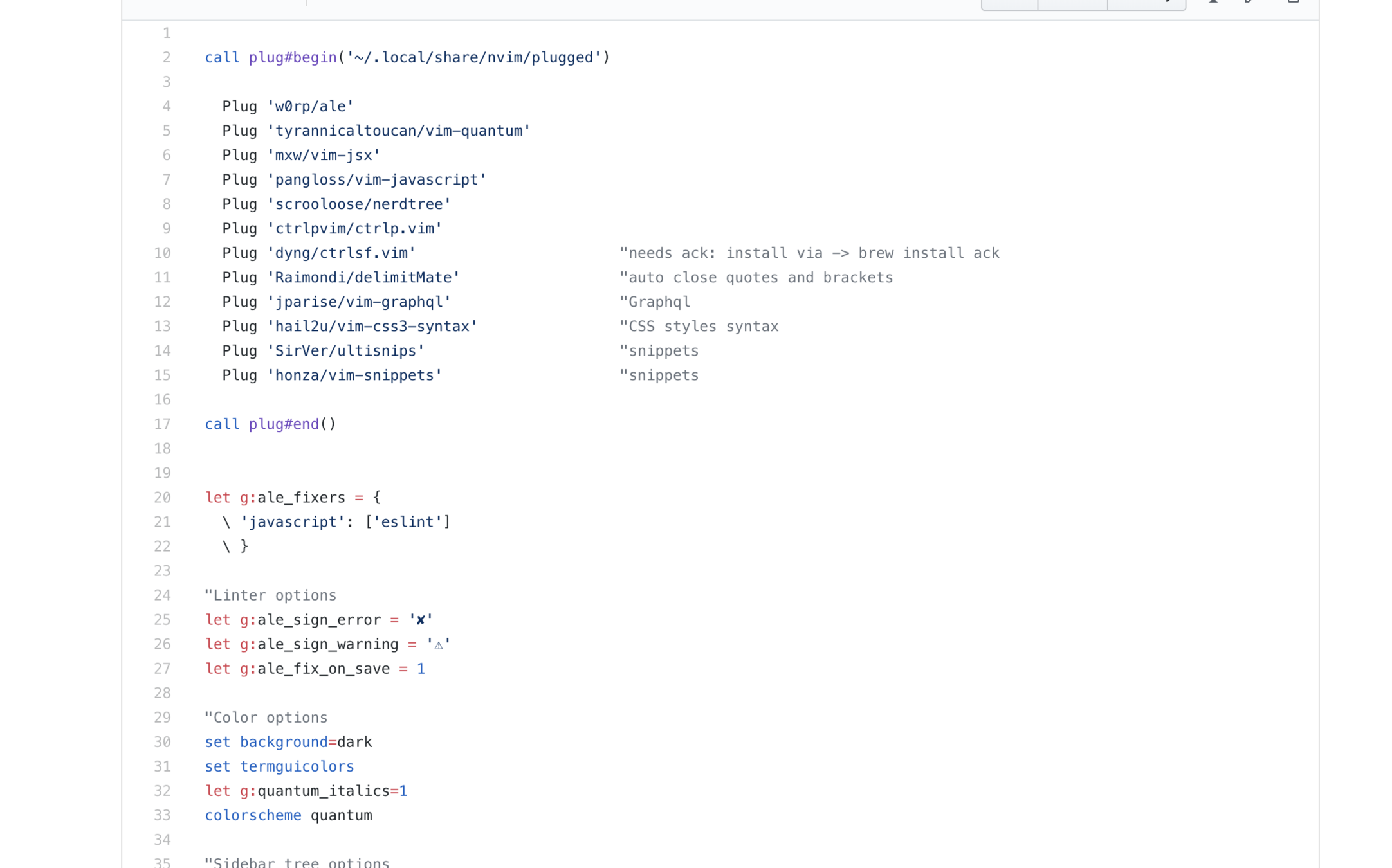Click the 'eslint' string in ale_fixers
The image size is (1392, 868).
(x=407, y=522)
